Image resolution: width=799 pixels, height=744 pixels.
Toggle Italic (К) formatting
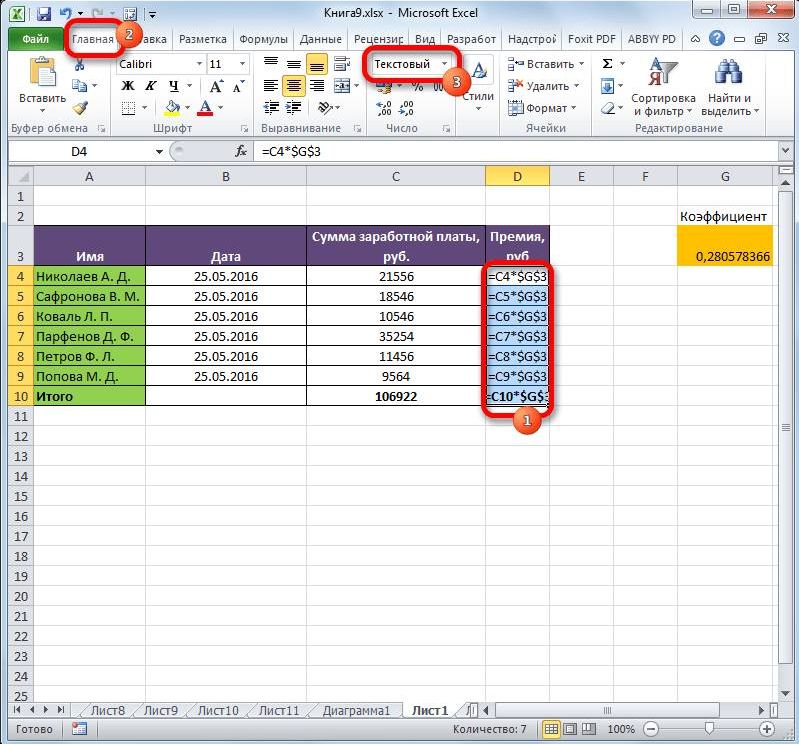(x=150, y=86)
